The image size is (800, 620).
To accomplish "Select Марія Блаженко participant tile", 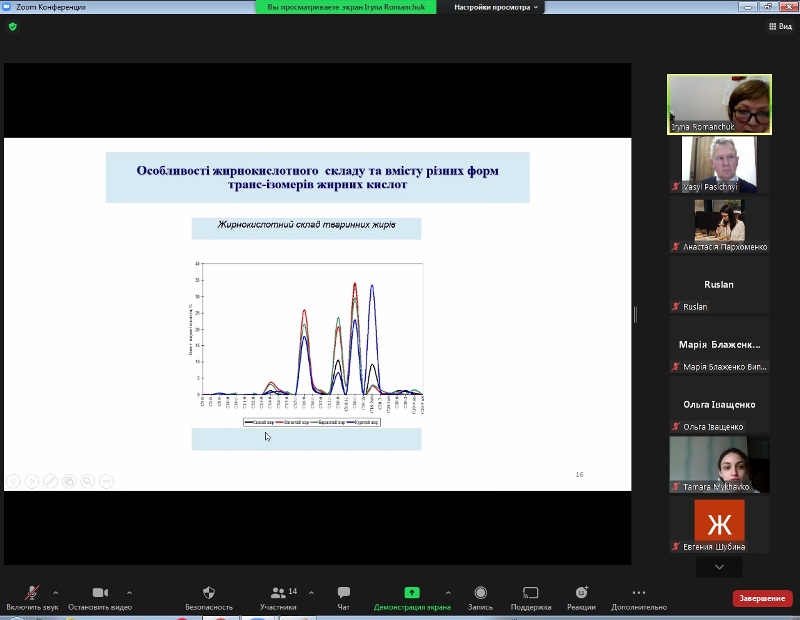I will click(x=719, y=344).
